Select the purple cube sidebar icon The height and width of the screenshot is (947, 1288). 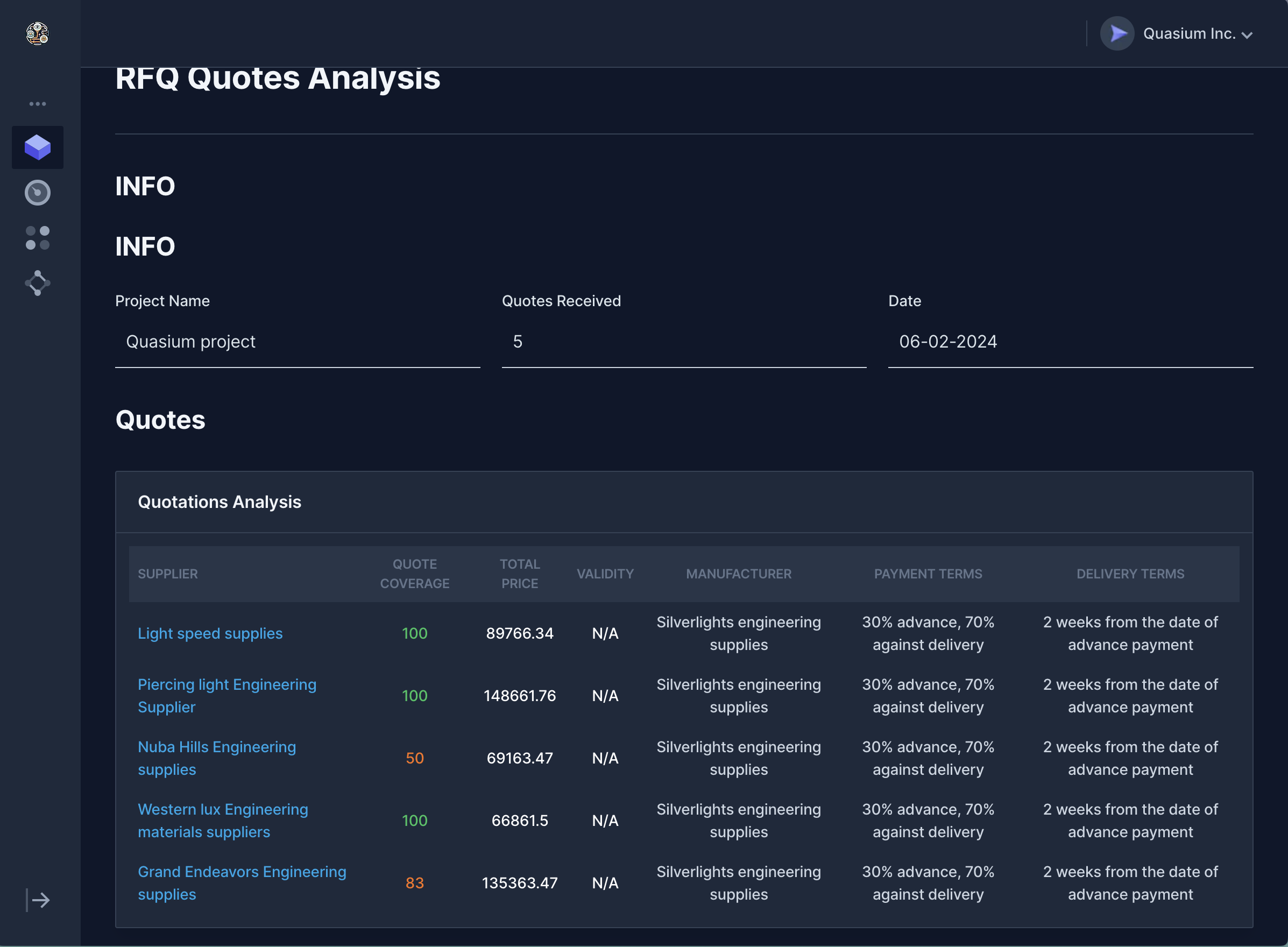pyautogui.click(x=37, y=147)
